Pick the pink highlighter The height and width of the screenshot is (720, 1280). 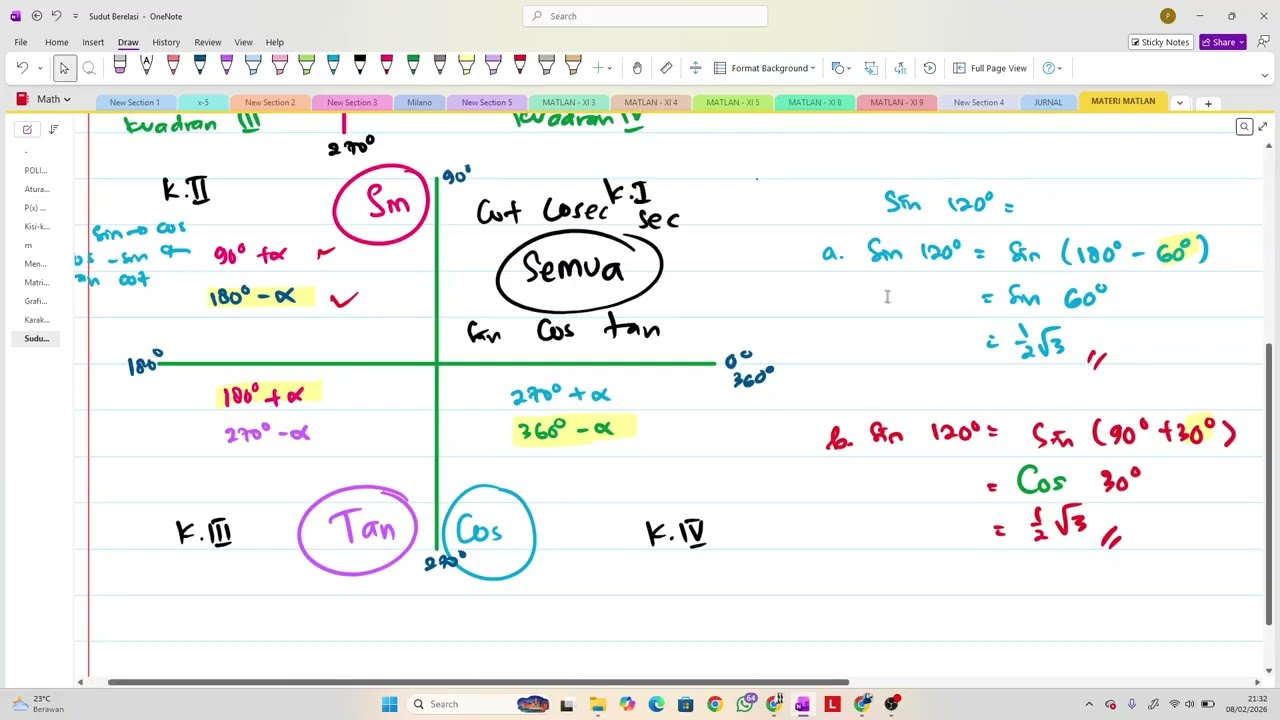click(x=280, y=67)
